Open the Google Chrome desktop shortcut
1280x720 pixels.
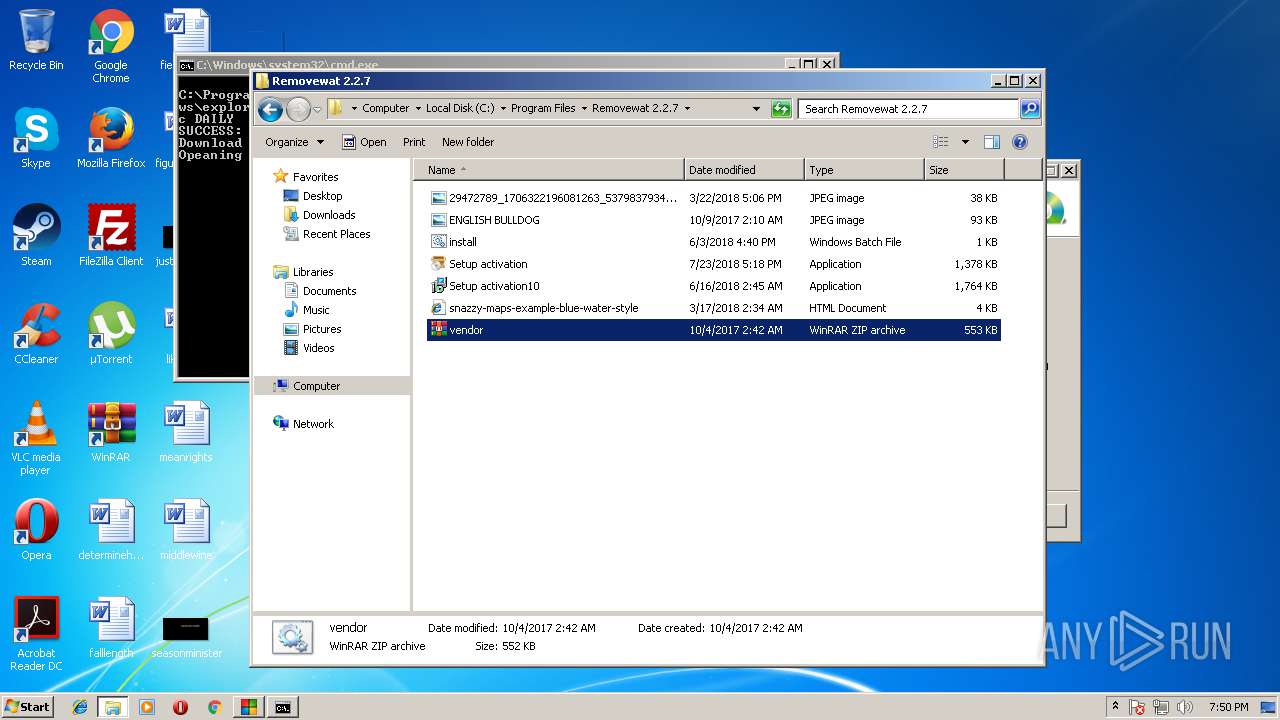[111, 47]
